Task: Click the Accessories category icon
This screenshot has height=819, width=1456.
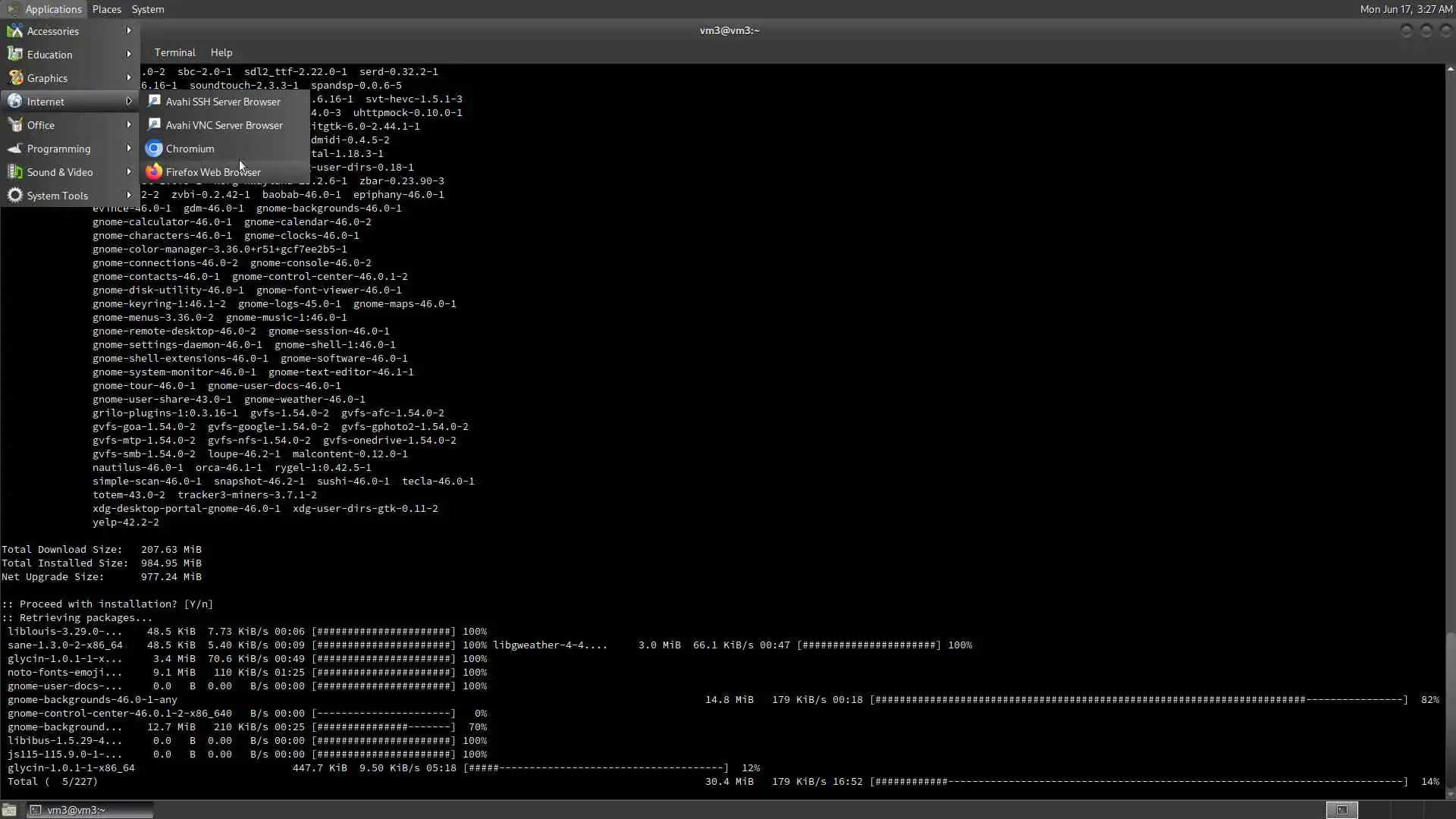Action: tap(15, 31)
